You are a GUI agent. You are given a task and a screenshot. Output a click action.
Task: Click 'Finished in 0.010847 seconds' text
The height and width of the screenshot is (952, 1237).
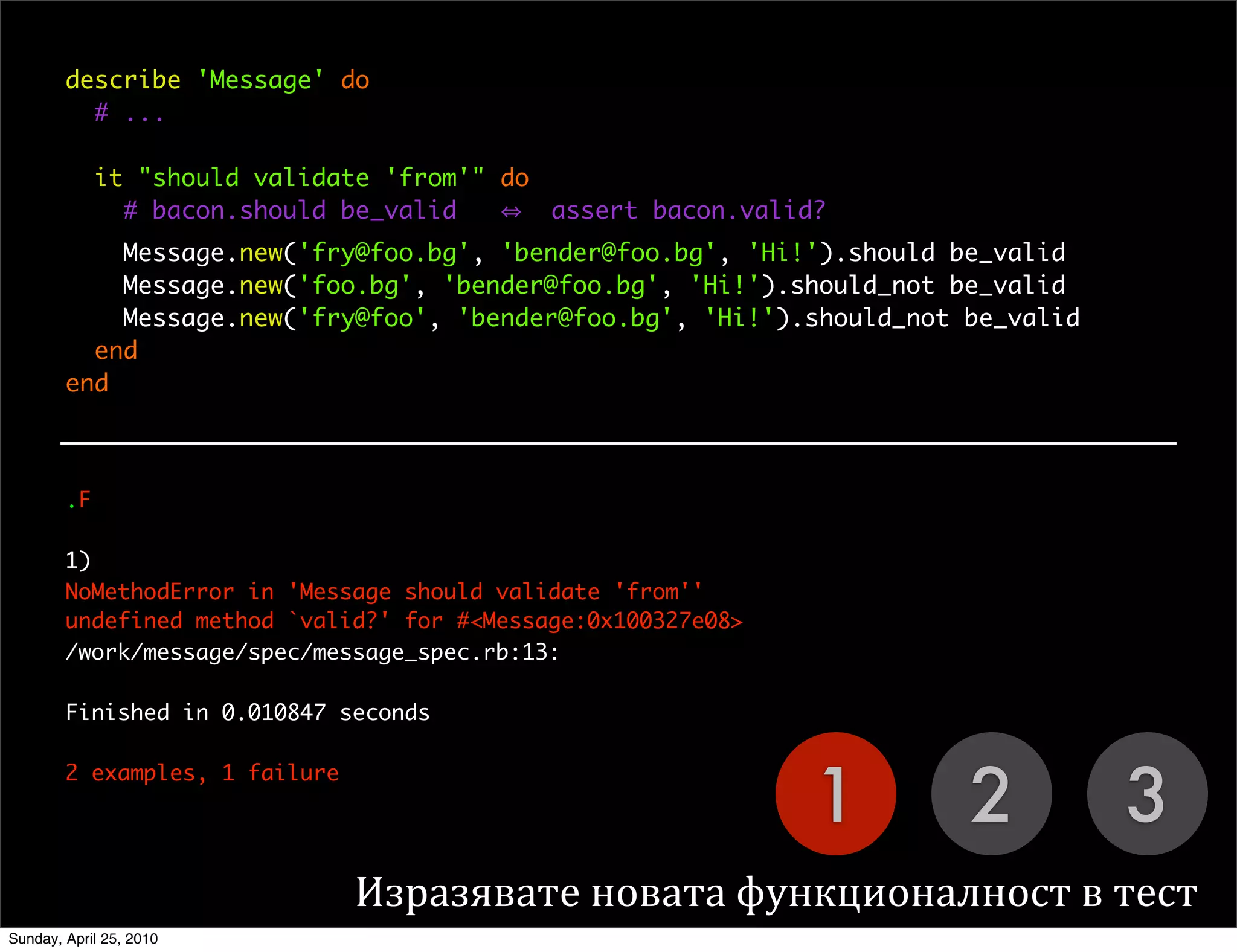click(248, 712)
